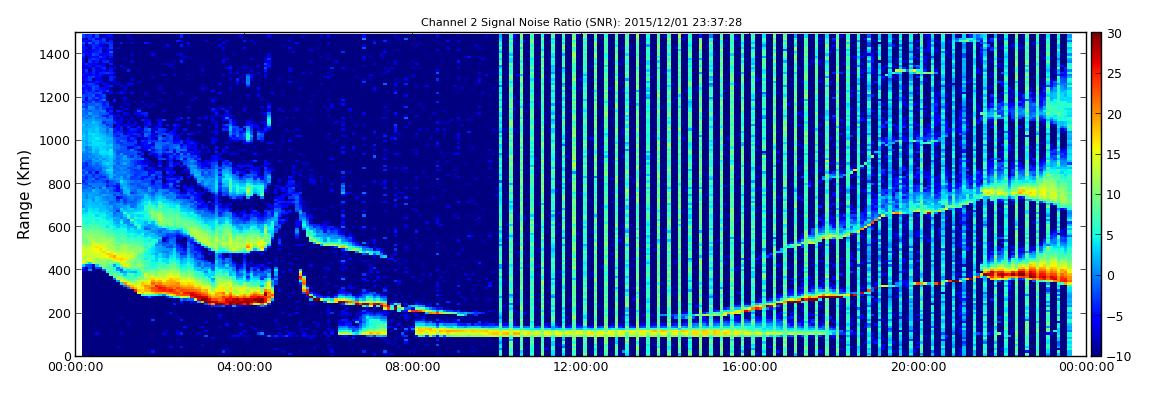Click the colorbar value −5

pos(1115,316)
